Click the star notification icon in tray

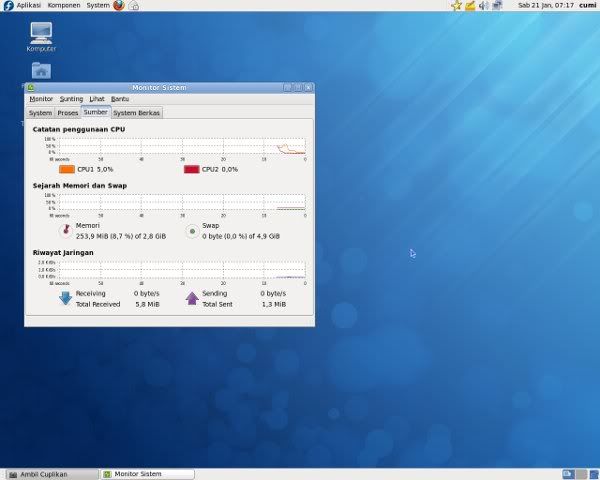coord(456,5)
